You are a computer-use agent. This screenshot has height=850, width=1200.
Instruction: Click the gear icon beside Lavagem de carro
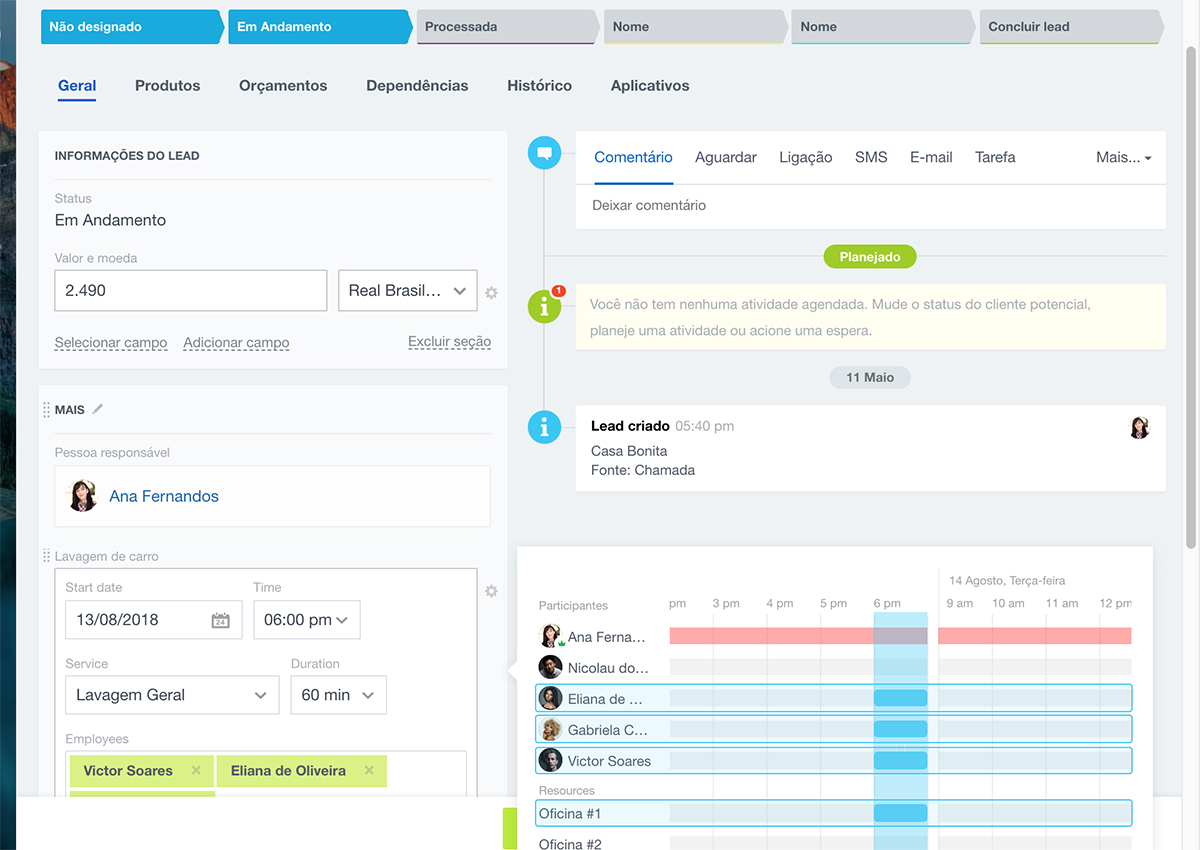(491, 591)
